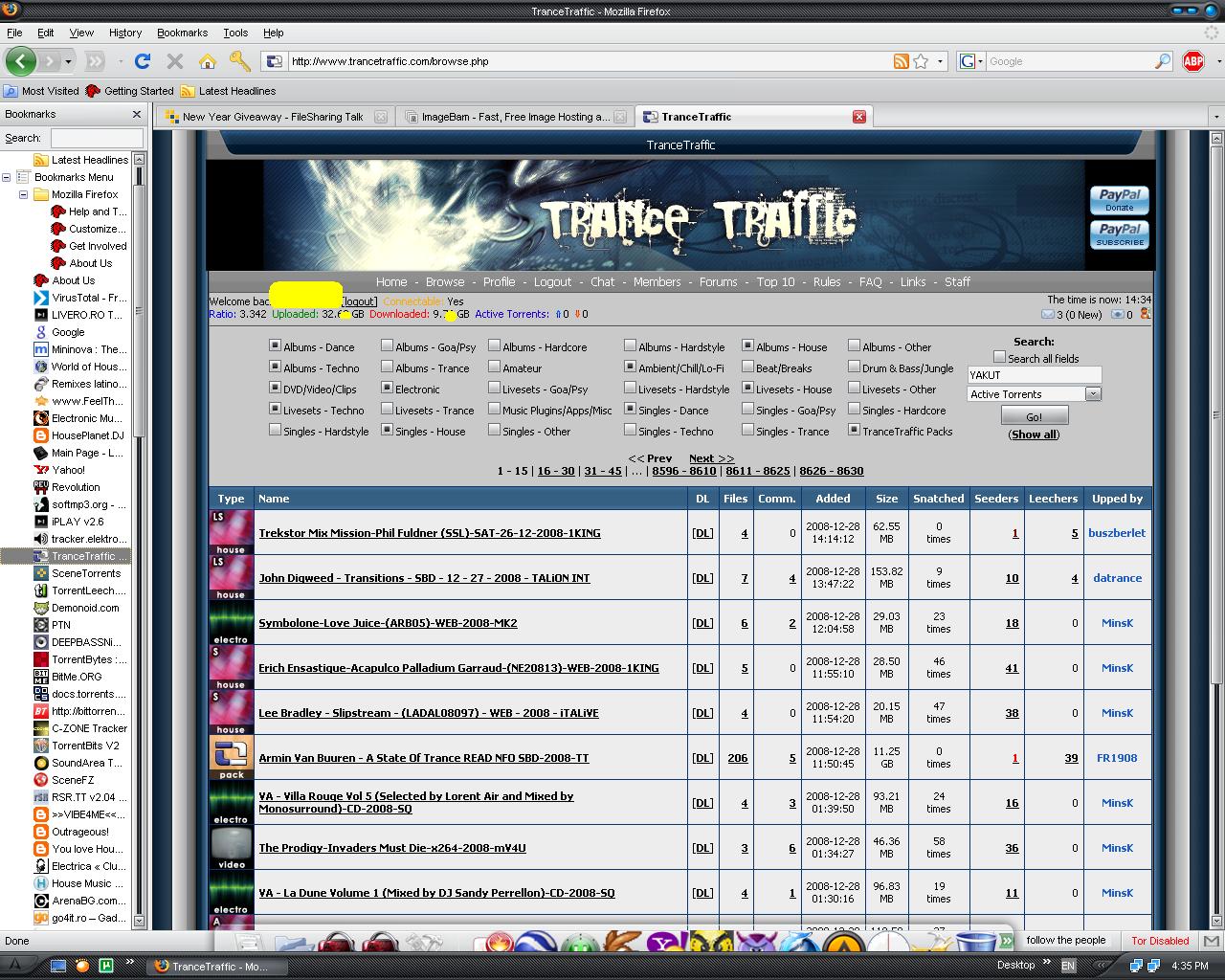Click the show desktop icon in taskbar quick launch
The height and width of the screenshot is (980, 1225).
(58, 966)
